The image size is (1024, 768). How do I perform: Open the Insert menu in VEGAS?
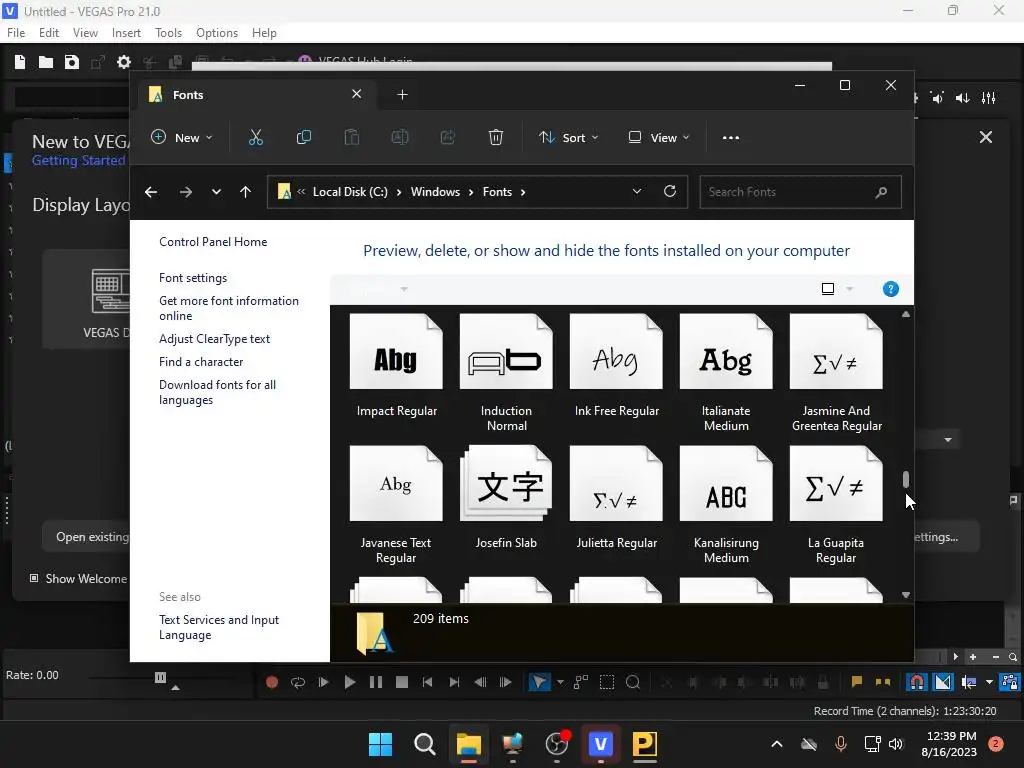126,33
